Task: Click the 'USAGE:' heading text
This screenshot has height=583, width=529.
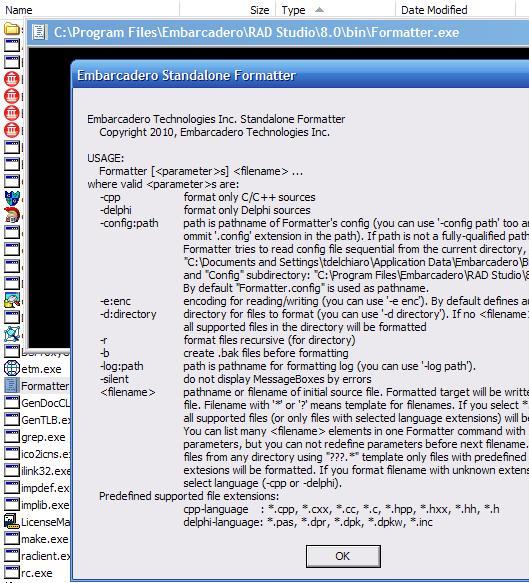Action: 106,158
